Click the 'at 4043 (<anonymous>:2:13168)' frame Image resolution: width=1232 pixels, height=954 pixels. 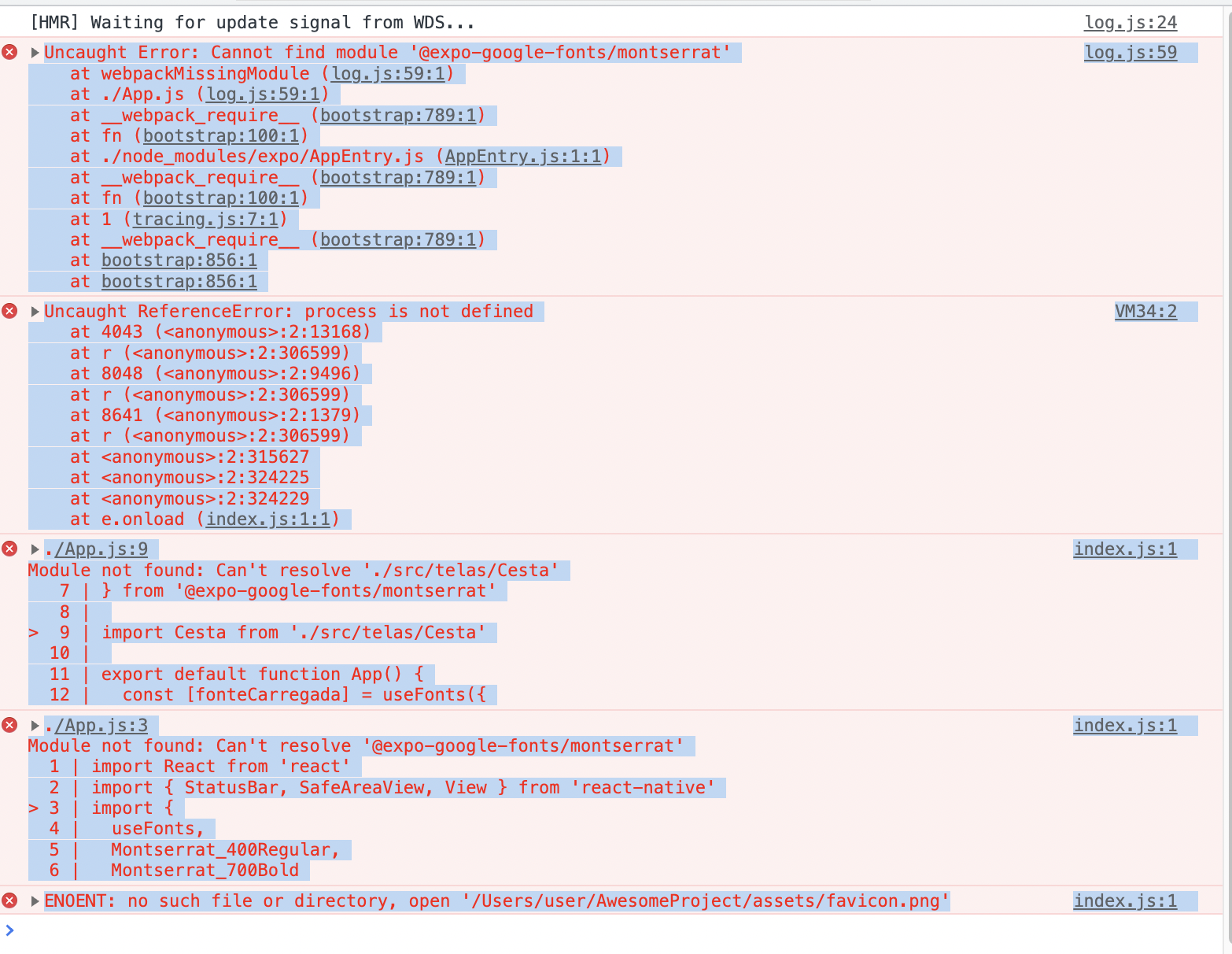tap(220, 332)
